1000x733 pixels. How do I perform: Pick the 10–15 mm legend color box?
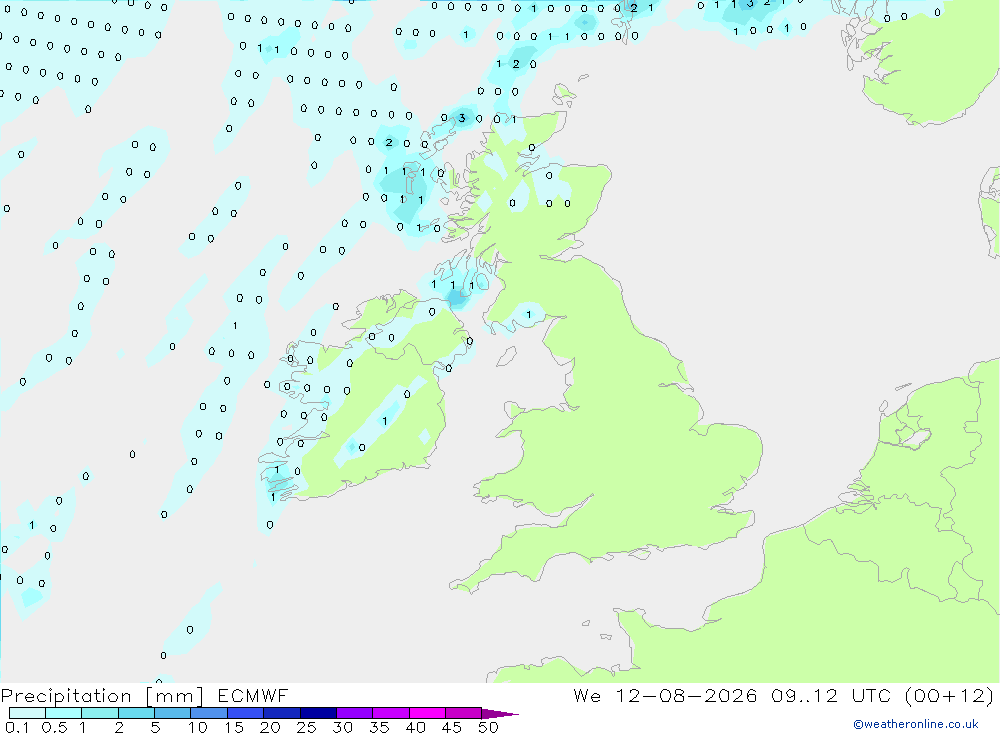pyautogui.click(x=209, y=713)
